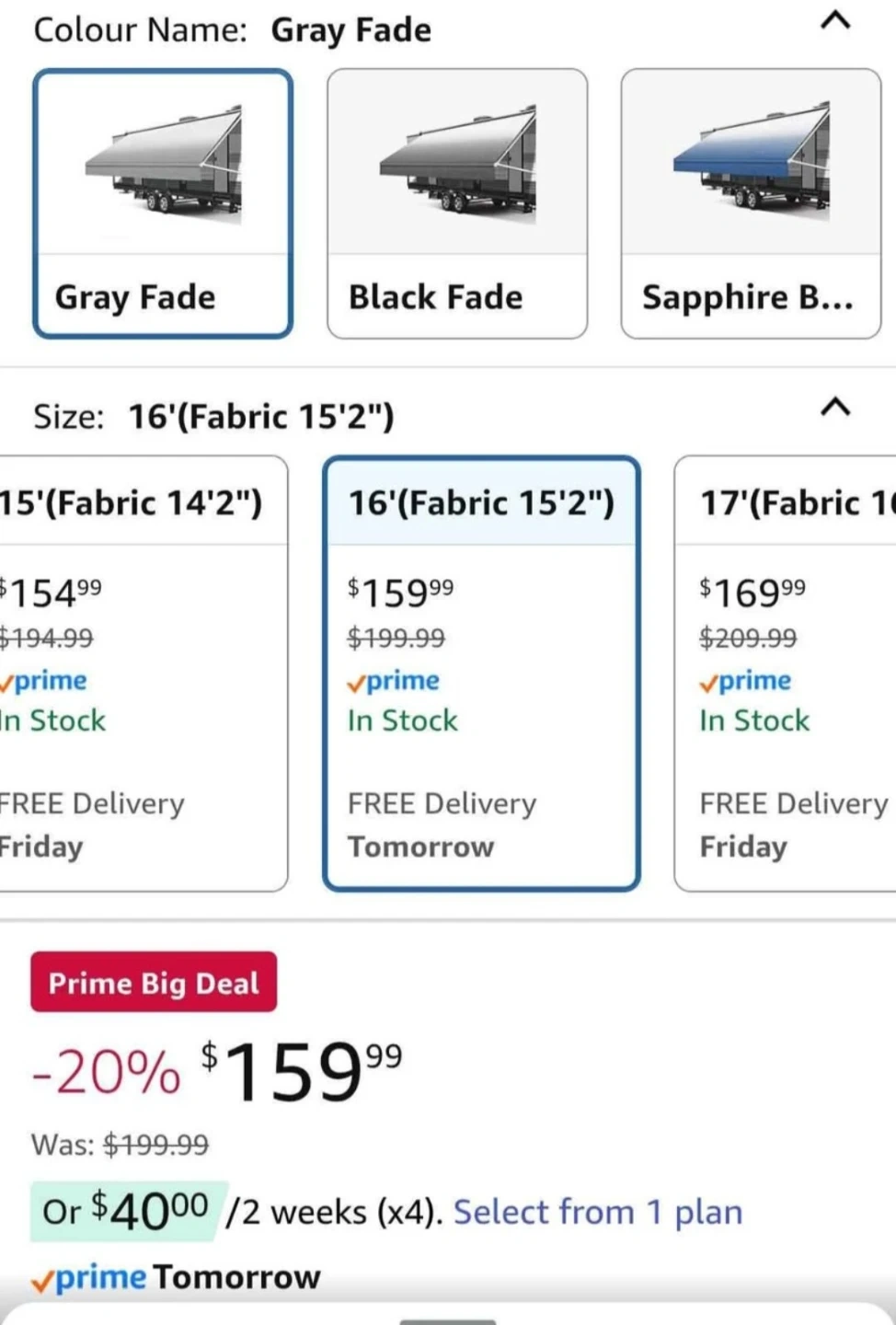The width and height of the screenshot is (896, 1325).
Task: Click the $40.00 installment price highlight
Action: click(128, 1210)
